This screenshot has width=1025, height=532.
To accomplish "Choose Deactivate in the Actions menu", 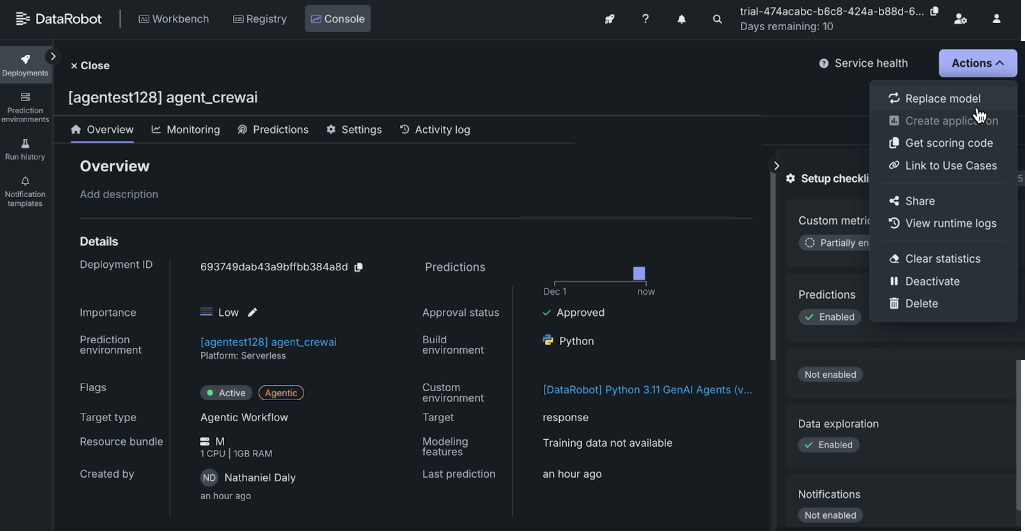I will 932,282.
